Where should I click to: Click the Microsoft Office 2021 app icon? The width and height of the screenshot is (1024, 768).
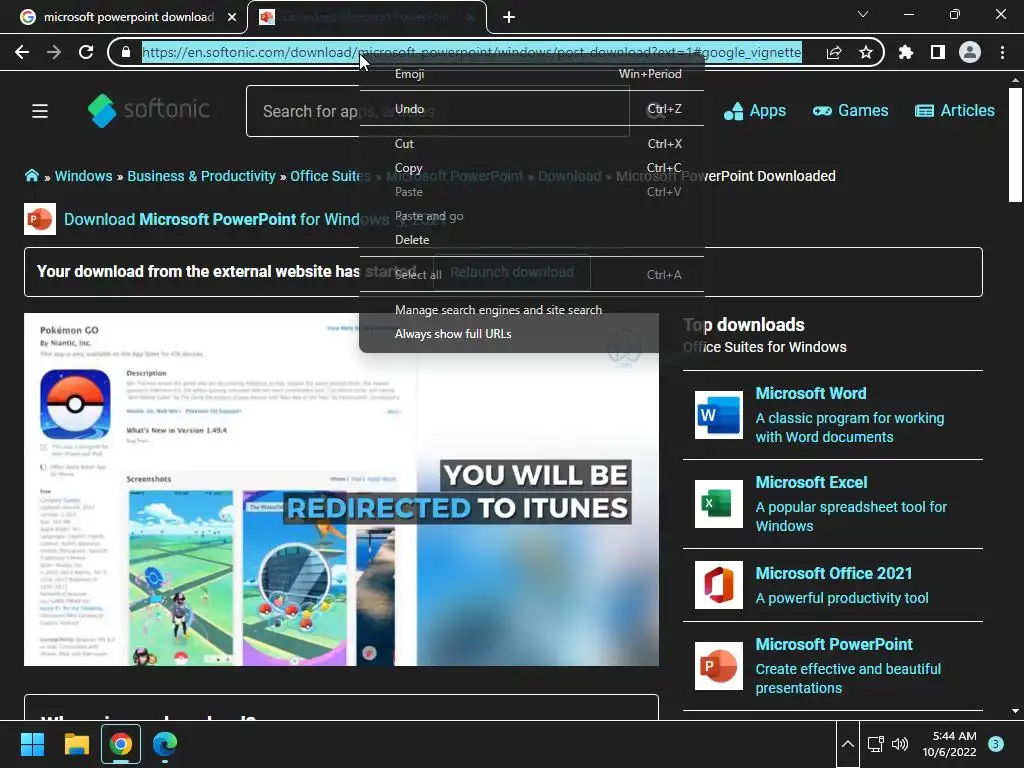[718, 585]
